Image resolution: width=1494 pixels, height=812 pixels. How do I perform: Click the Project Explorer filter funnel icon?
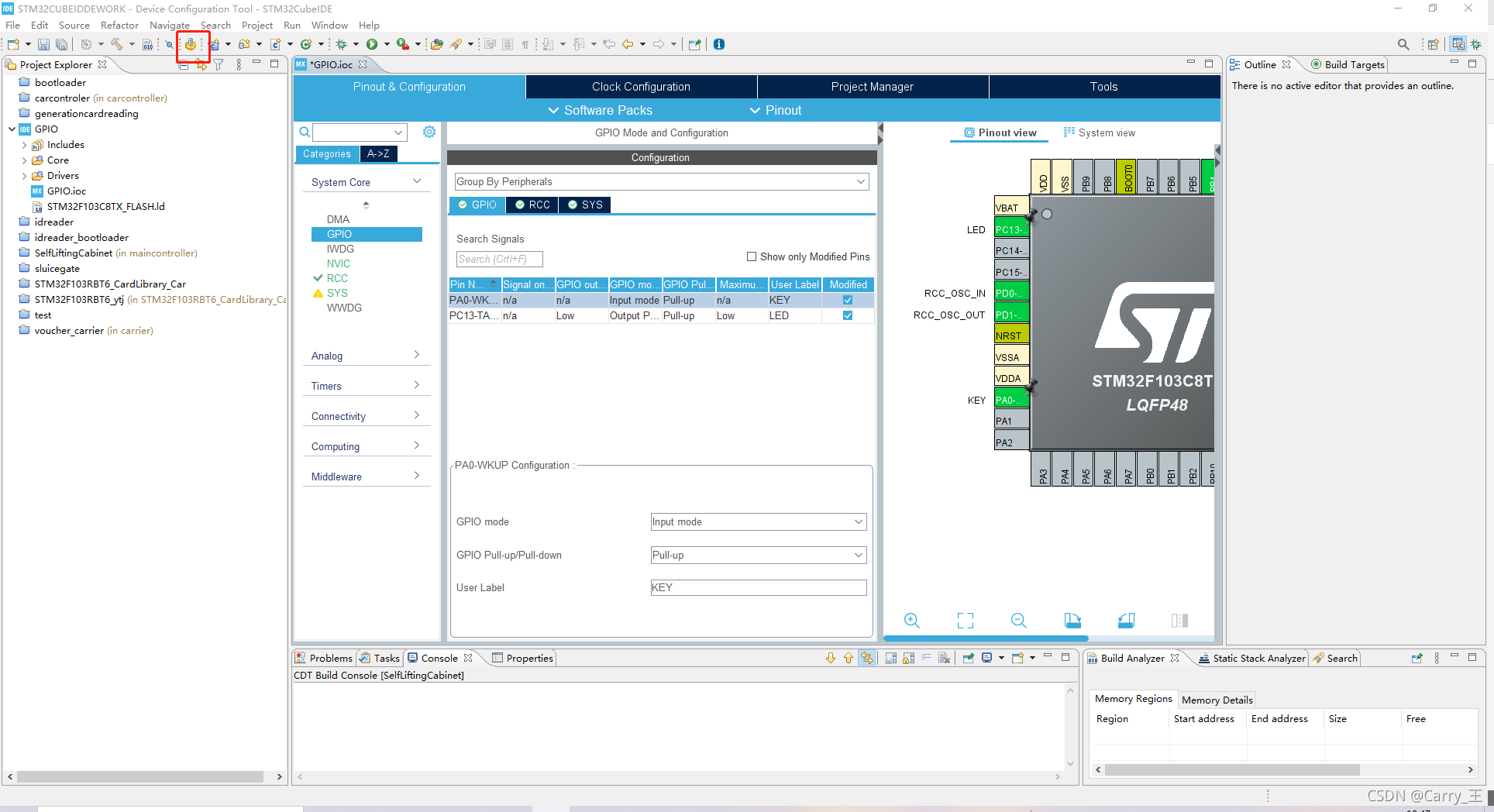point(219,65)
